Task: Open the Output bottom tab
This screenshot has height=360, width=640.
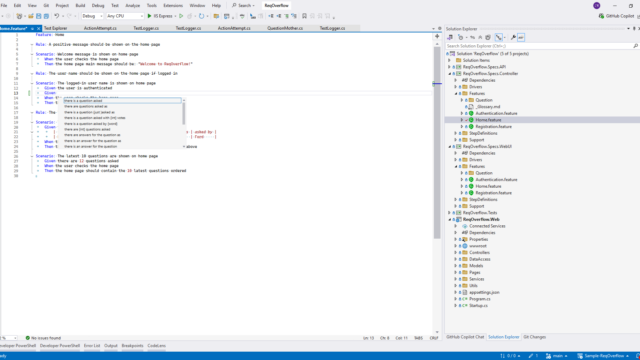Action: tap(111, 346)
